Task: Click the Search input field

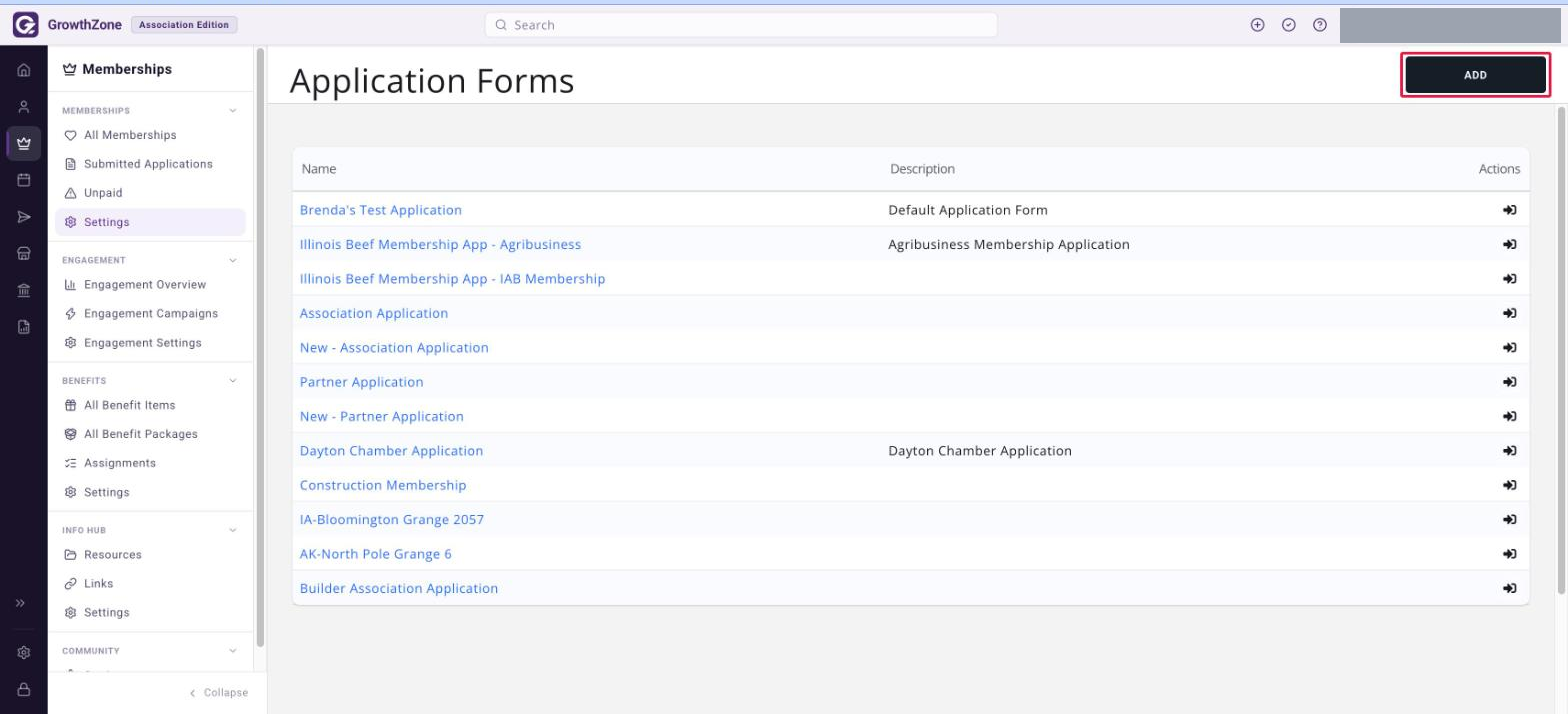Action: (x=741, y=25)
